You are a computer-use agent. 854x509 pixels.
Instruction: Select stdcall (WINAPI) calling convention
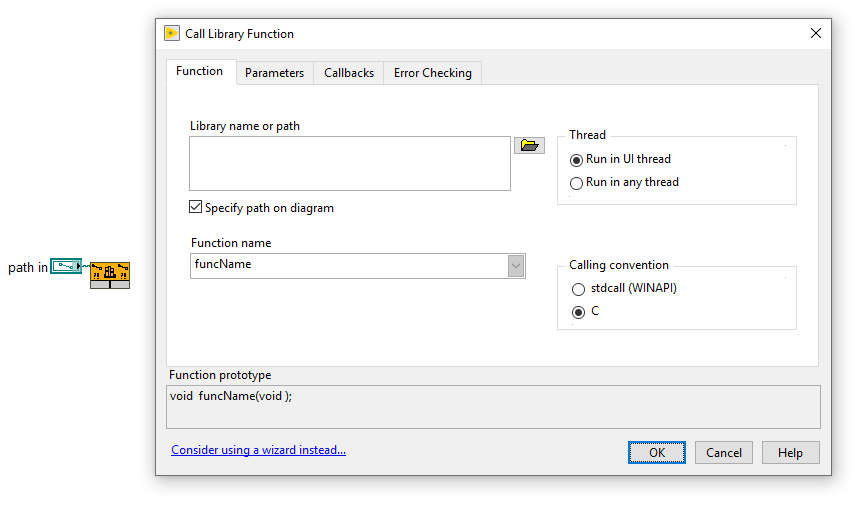578,289
